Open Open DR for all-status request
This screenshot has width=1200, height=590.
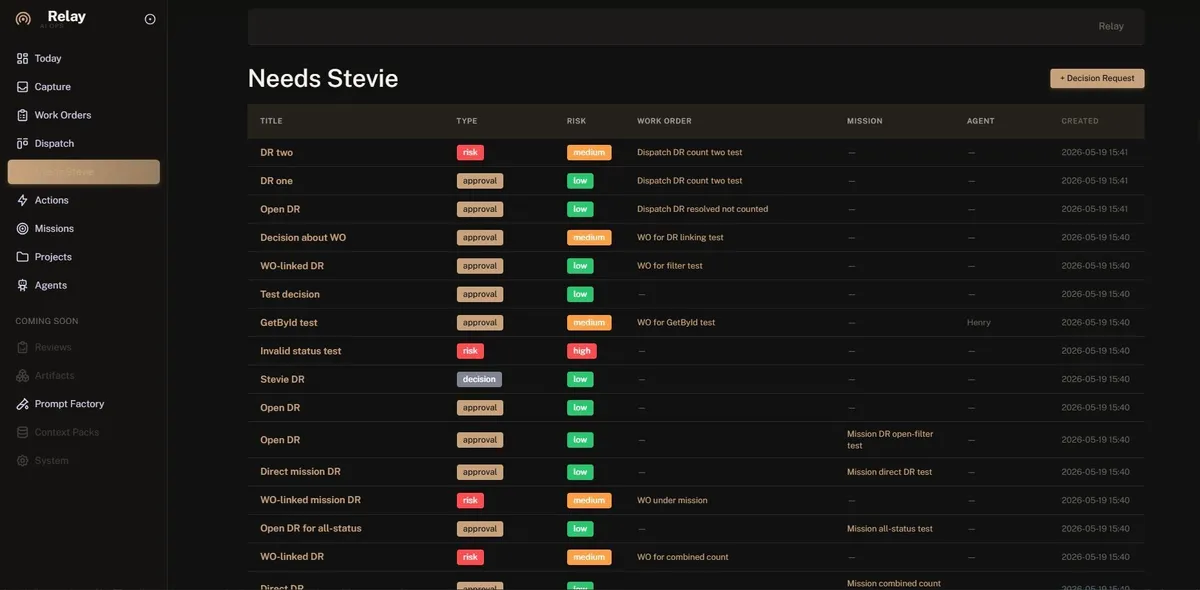(311, 529)
